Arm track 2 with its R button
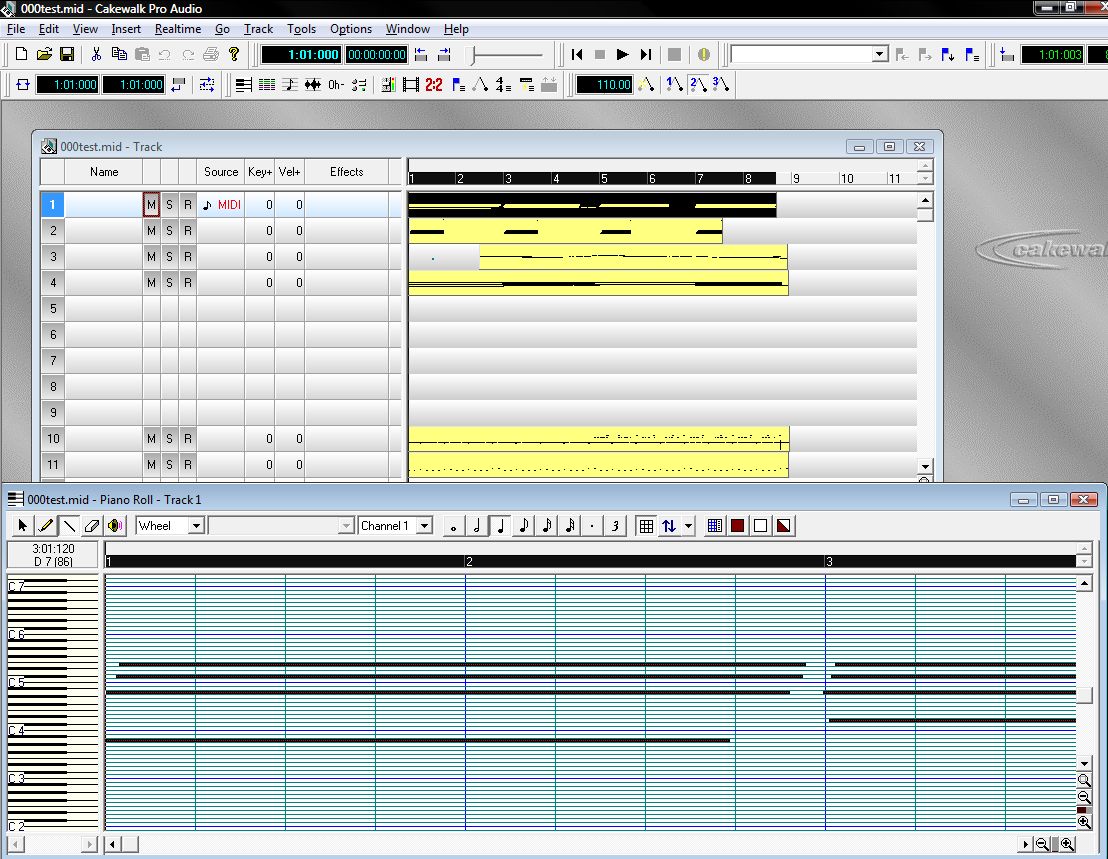 click(x=187, y=230)
